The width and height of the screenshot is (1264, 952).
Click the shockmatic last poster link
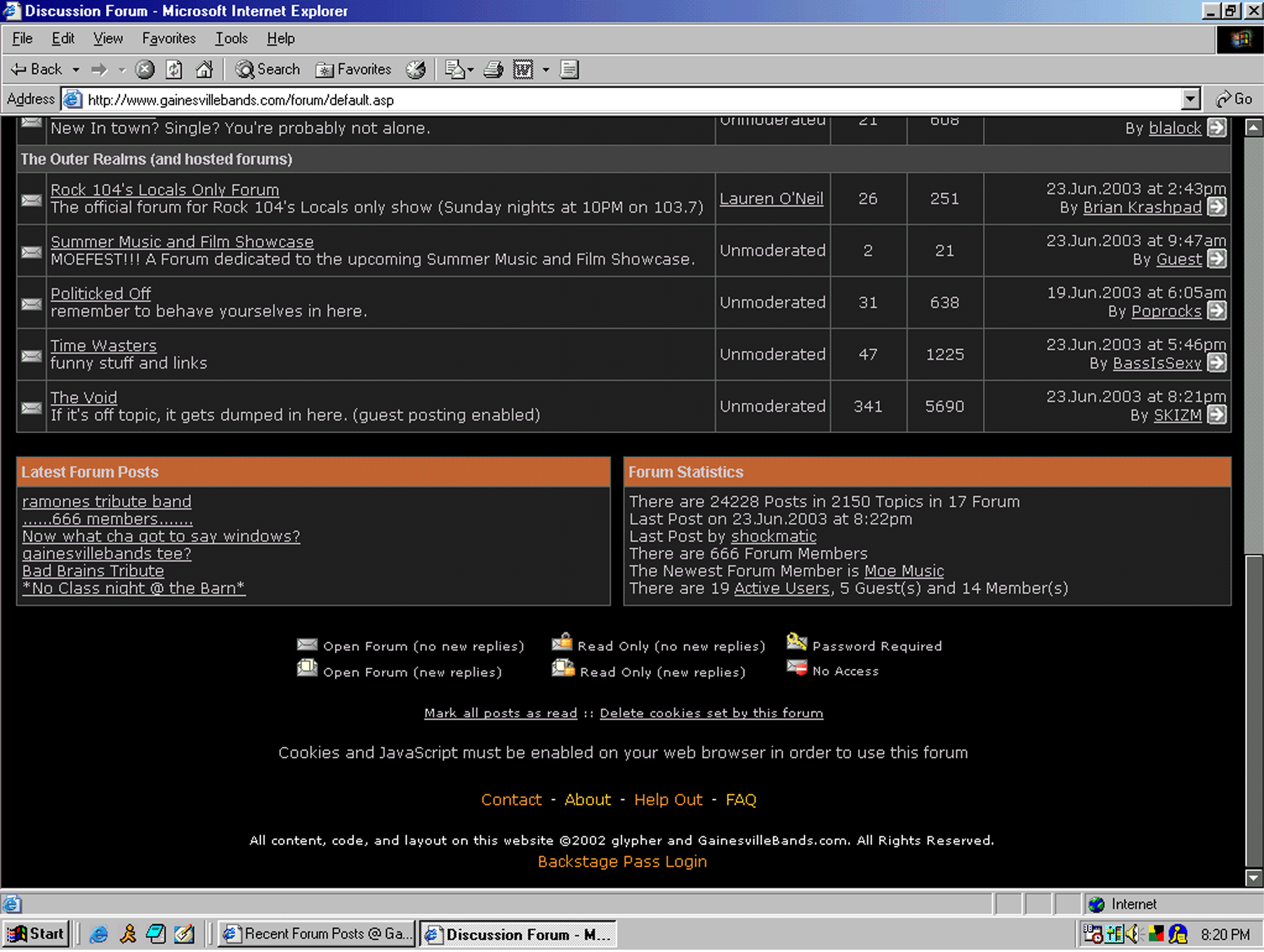click(x=774, y=536)
